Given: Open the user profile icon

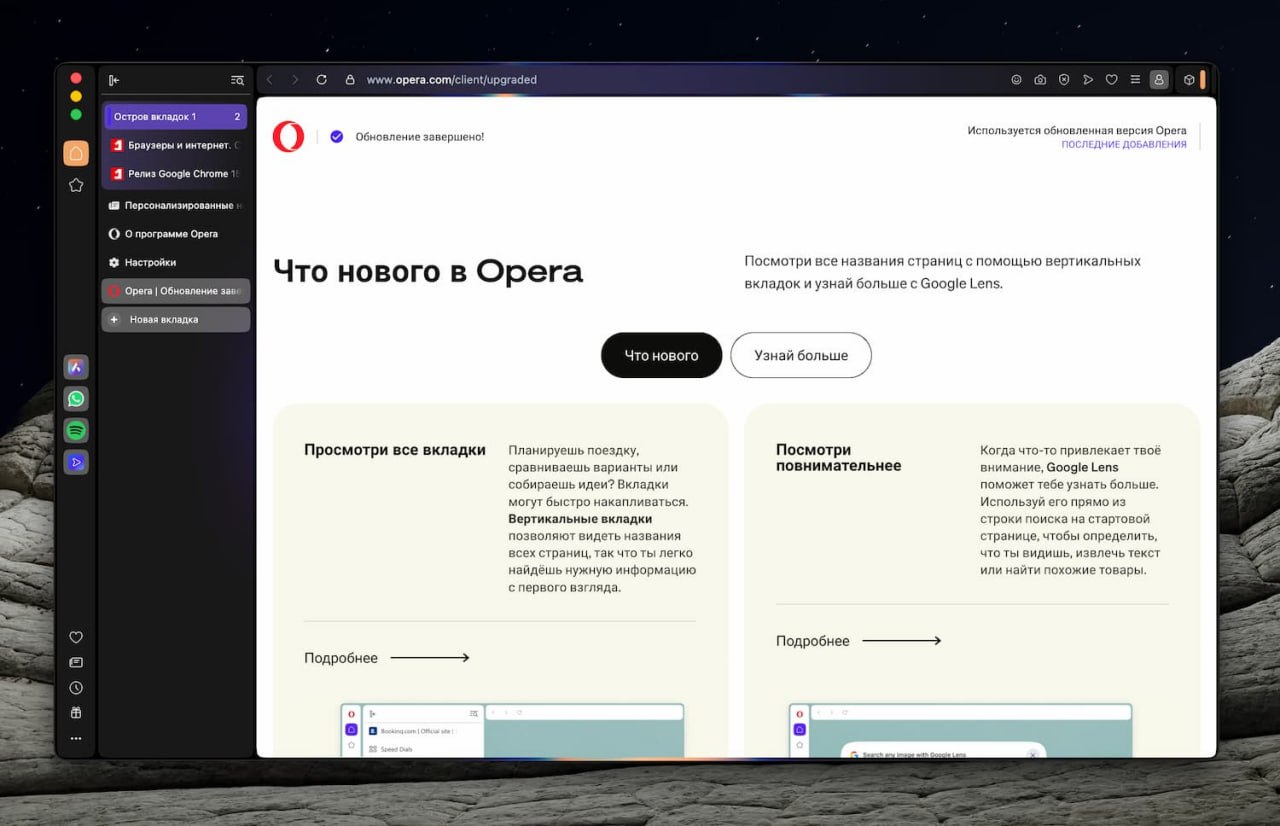Looking at the screenshot, I should (1159, 80).
